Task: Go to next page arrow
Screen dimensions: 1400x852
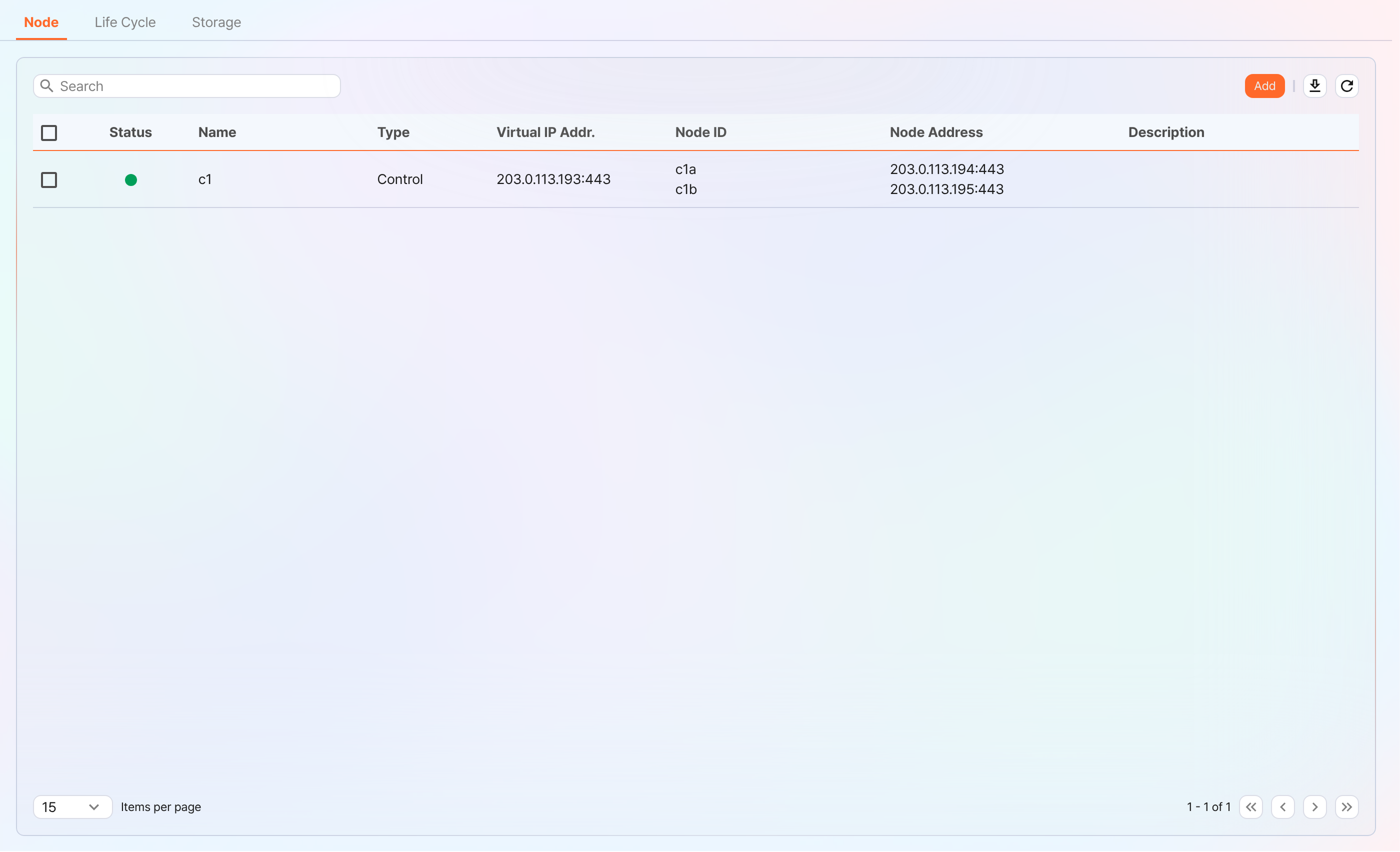Action: 1315,807
